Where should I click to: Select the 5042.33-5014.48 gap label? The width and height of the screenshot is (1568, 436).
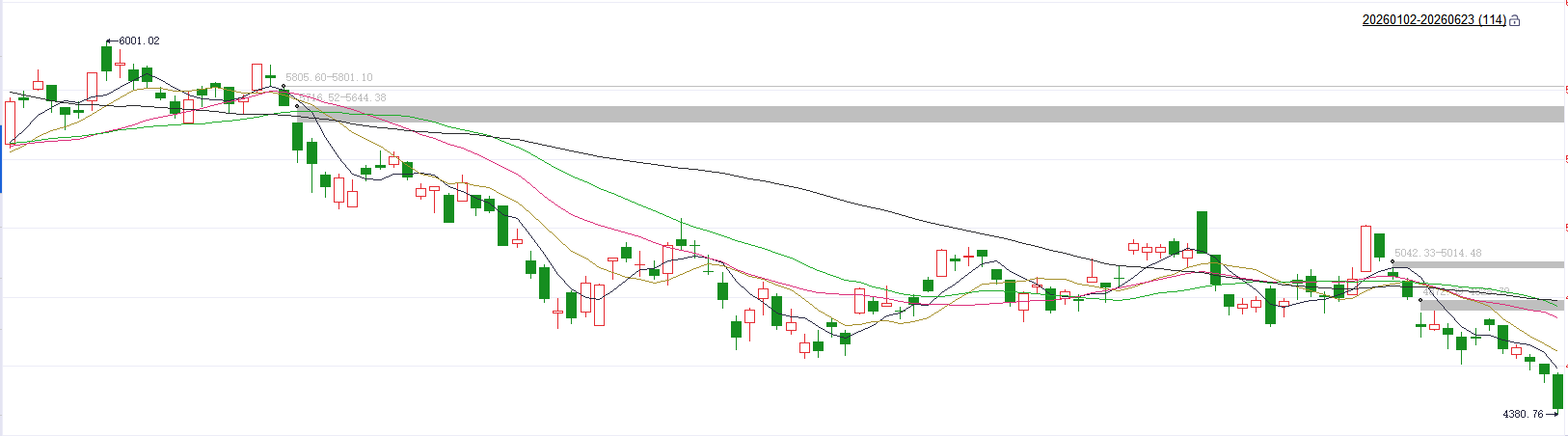pyautogui.click(x=1438, y=253)
